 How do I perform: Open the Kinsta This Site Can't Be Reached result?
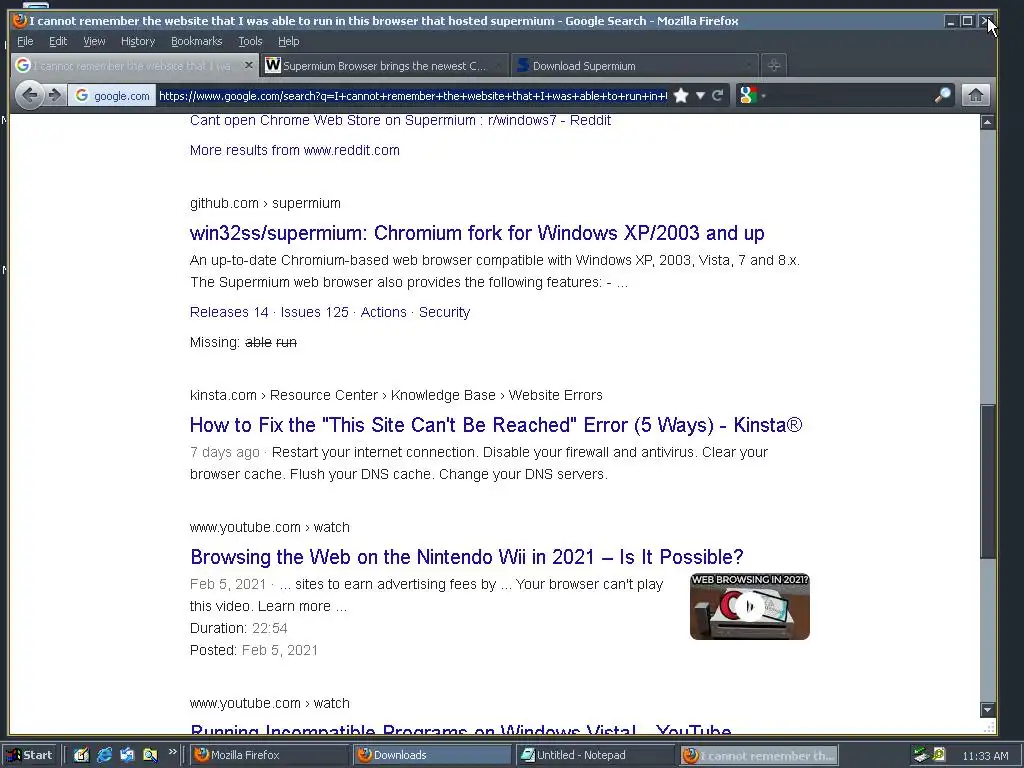point(496,425)
